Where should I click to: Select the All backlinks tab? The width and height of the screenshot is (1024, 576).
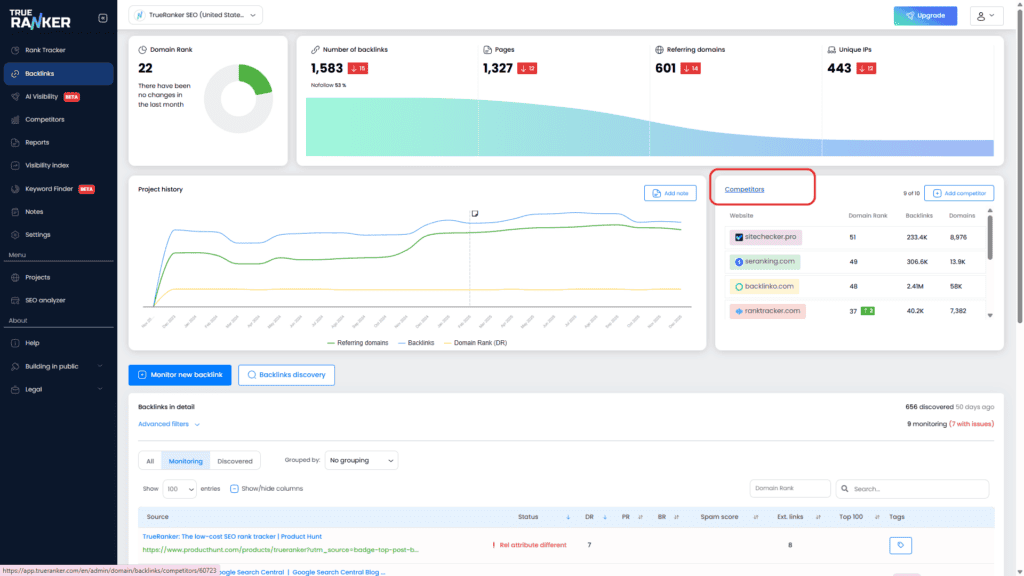(151, 461)
